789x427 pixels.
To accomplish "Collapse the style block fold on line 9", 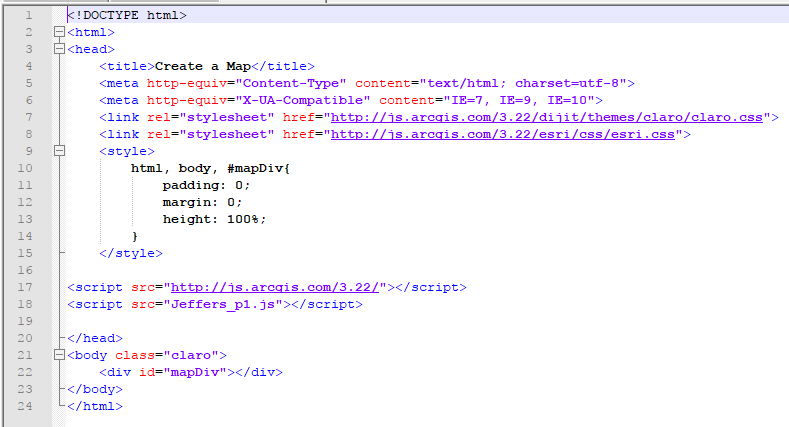I will click(59, 151).
